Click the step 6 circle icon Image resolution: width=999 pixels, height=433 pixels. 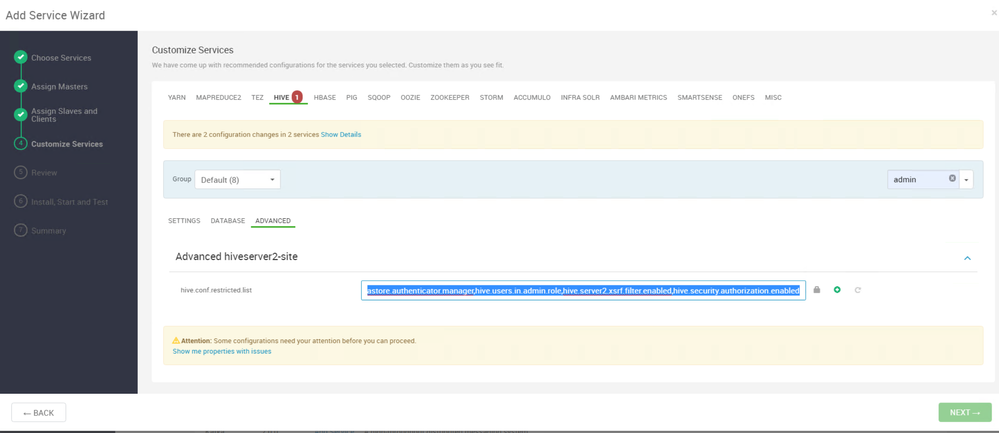coord(20,201)
